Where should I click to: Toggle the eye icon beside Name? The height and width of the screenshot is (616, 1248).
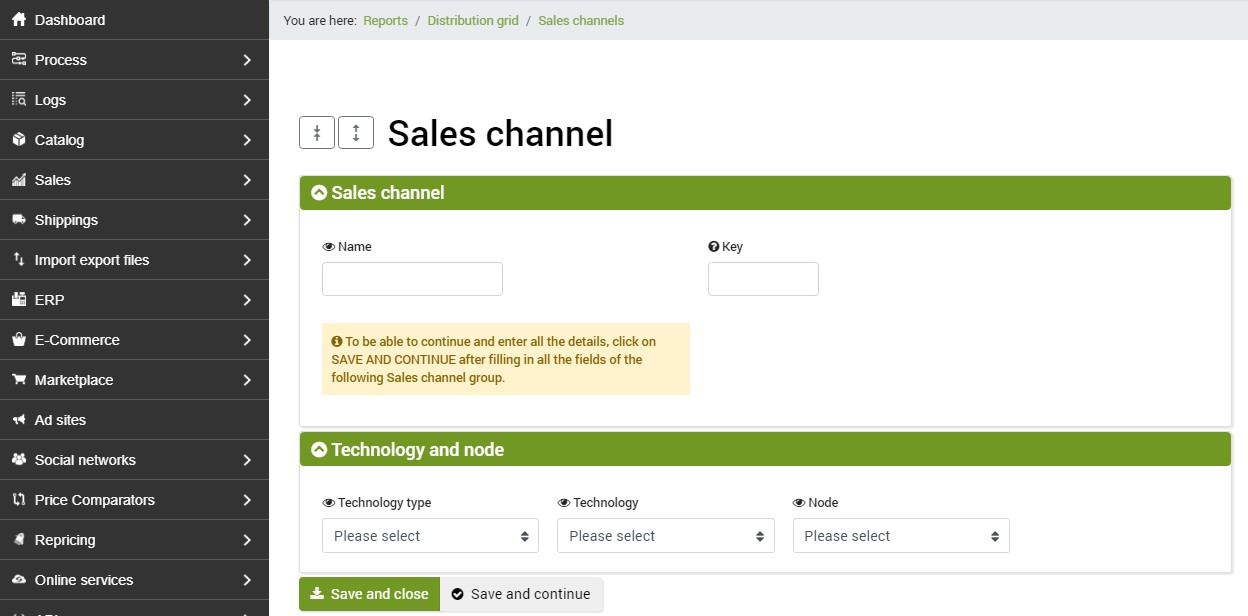329,247
